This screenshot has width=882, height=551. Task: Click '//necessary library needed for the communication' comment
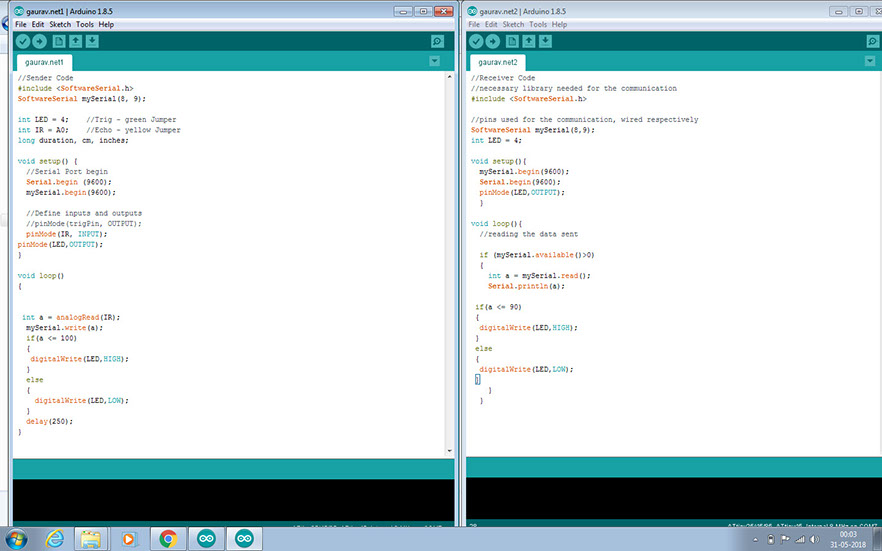click(x=574, y=88)
